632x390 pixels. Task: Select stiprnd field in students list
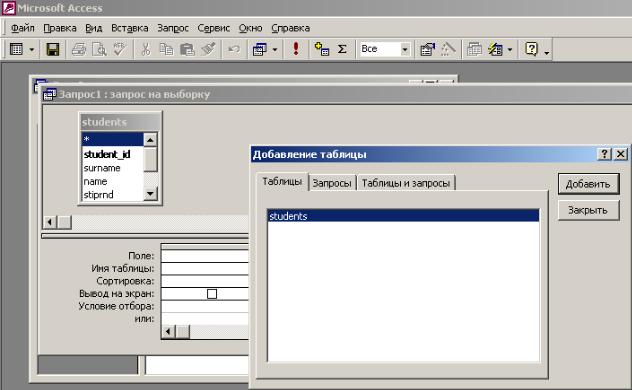(112, 195)
